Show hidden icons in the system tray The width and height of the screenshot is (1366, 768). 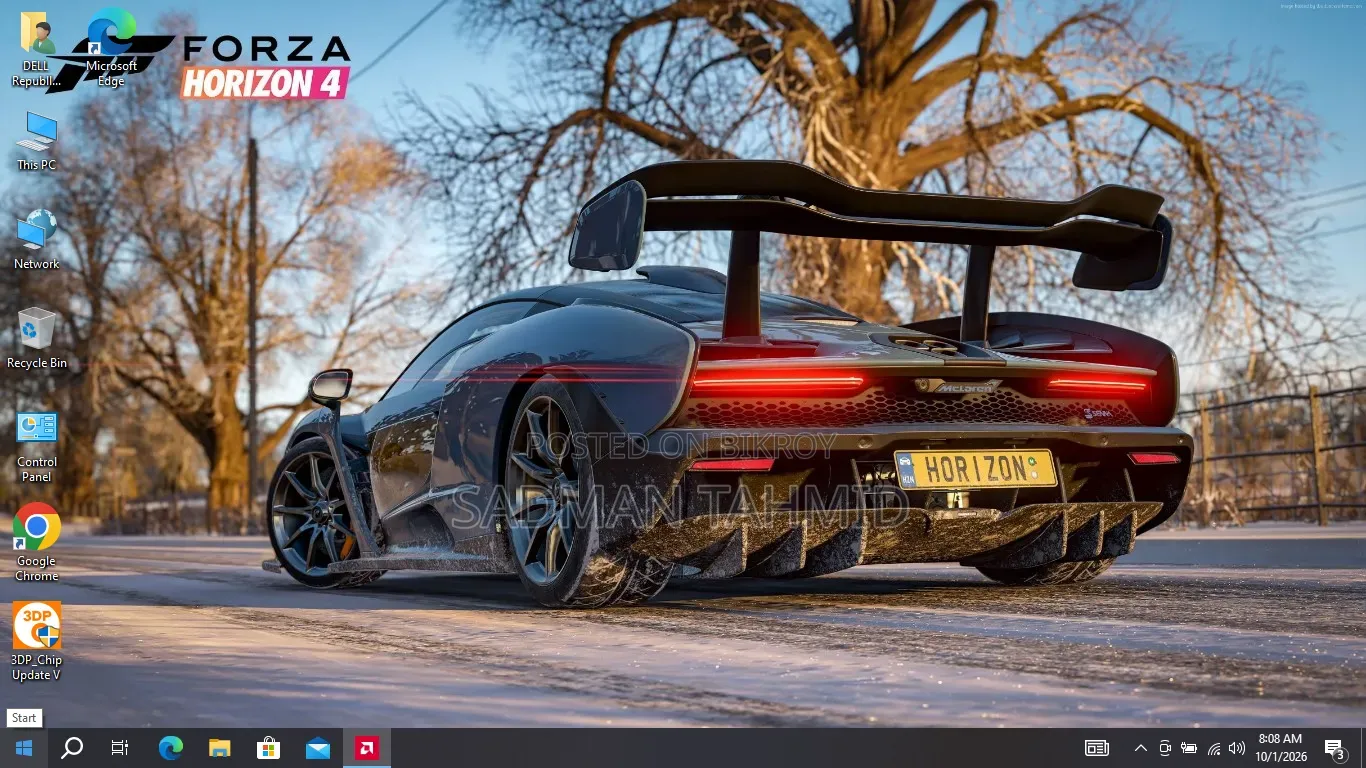(1141, 748)
